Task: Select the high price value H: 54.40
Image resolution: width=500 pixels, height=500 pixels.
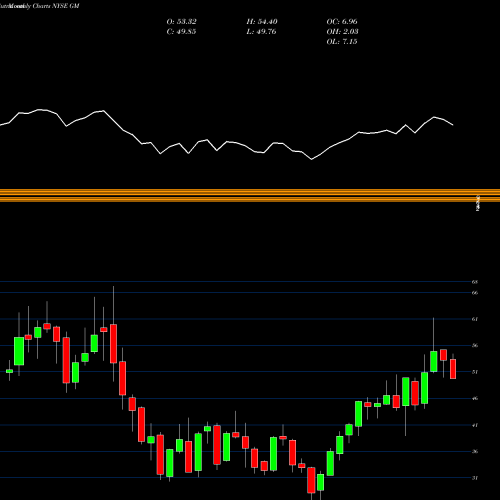Action: pos(262,22)
